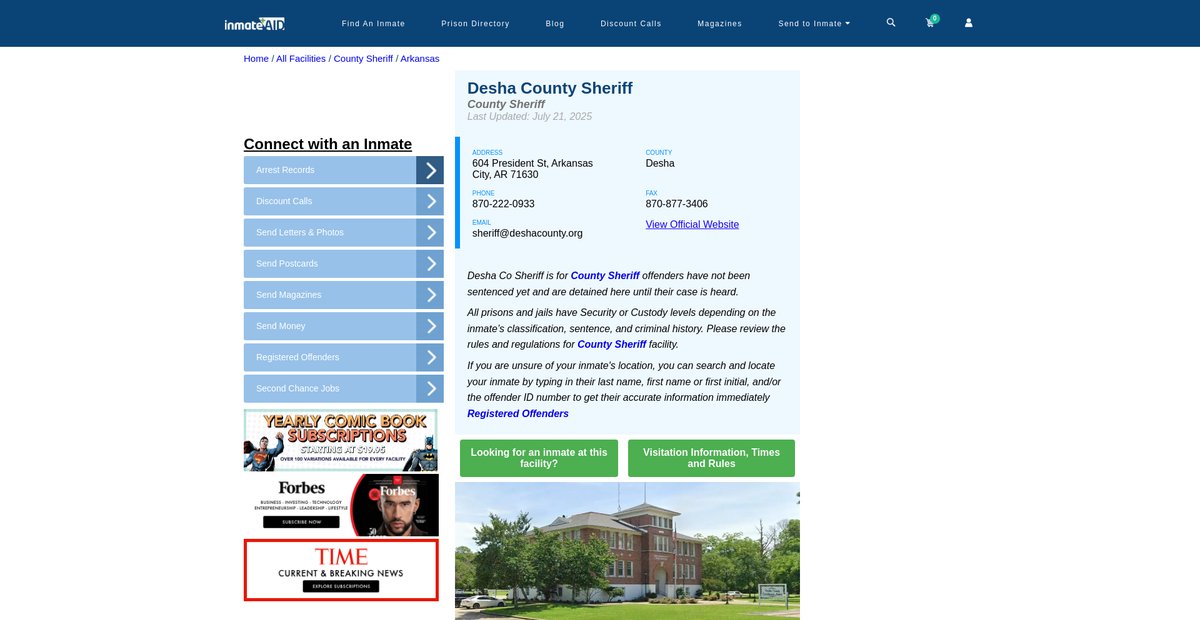Open the user account icon
1200x620 pixels.
tap(968, 22)
